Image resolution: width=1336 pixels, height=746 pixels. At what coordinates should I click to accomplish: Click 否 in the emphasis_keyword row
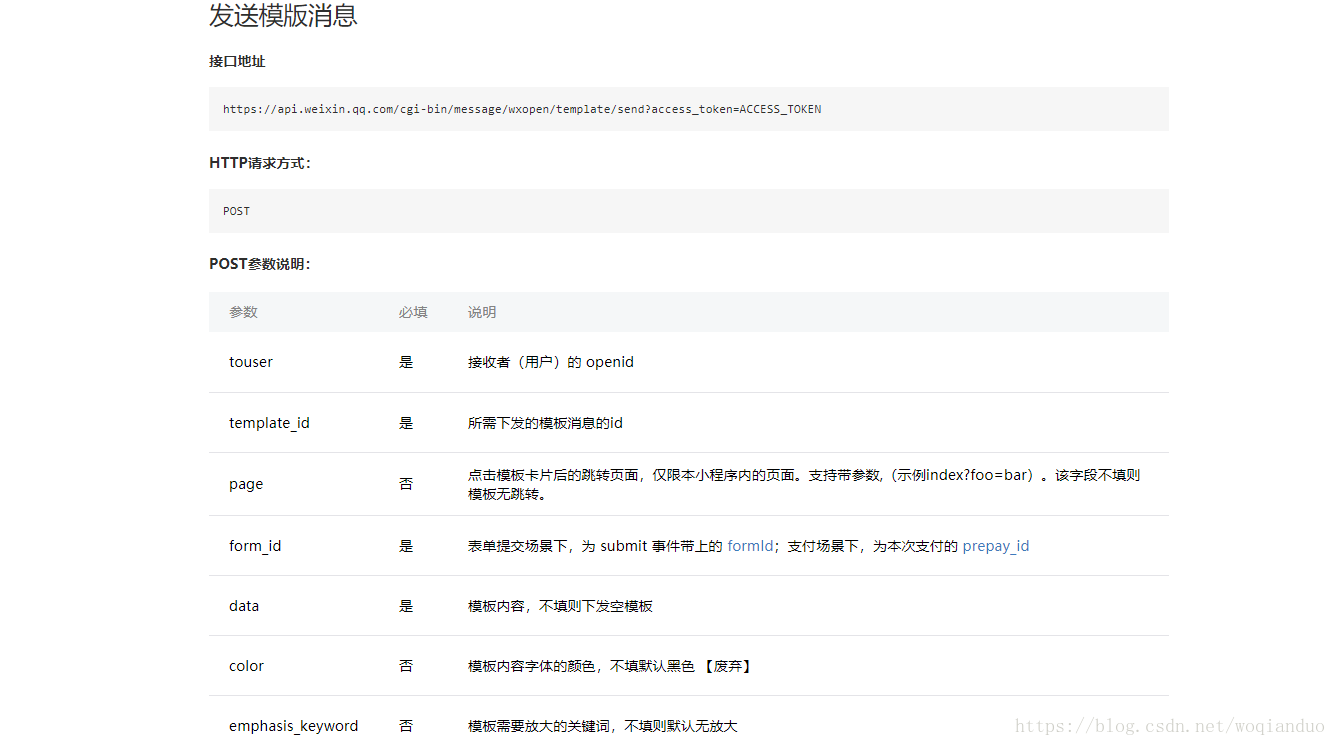406,726
